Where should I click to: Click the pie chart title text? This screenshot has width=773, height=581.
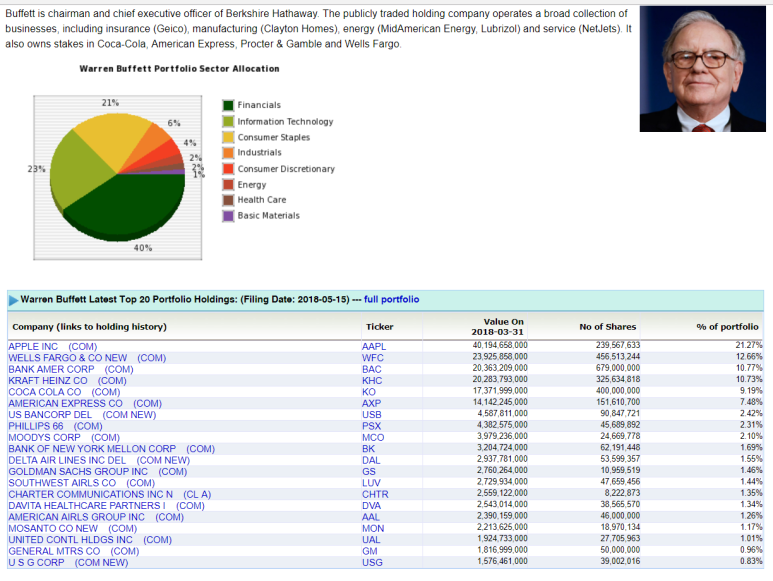pyautogui.click(x=179, y=68)
